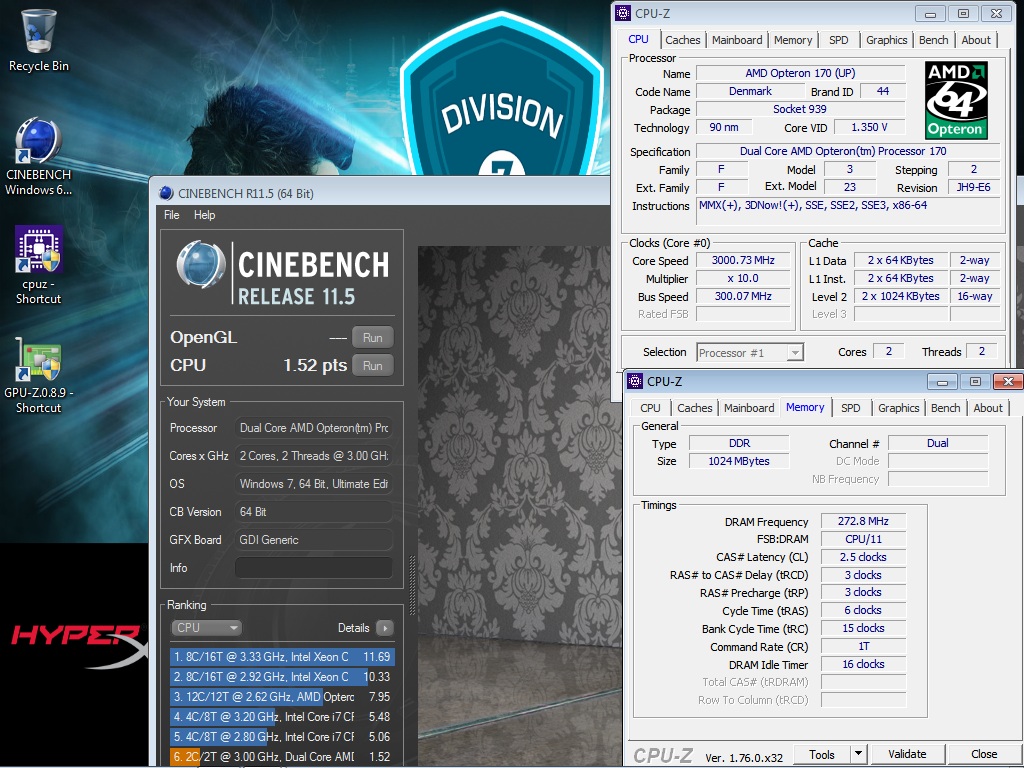1024x768 pixels.
Task: Click the panel splitter handle beside Your System
Action: click(412, 585)
